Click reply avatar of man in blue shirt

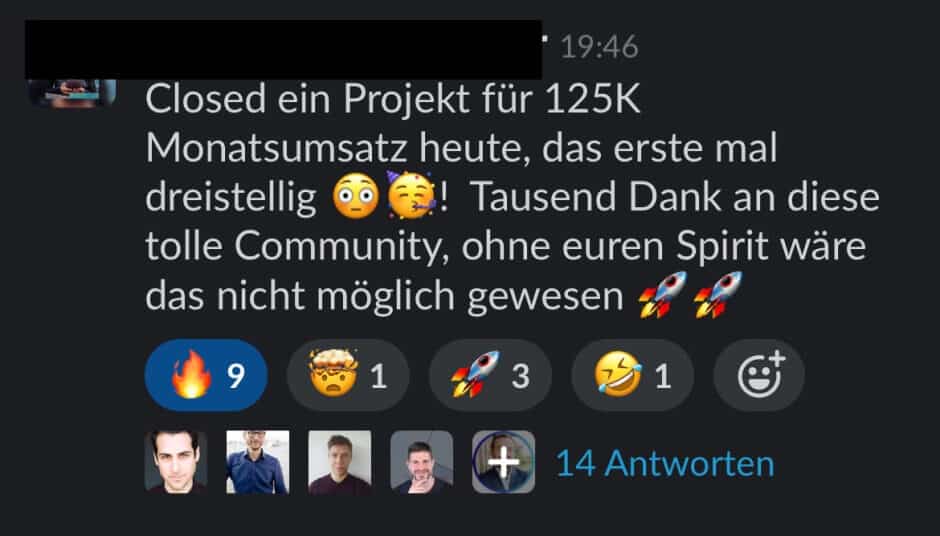coord(258,462)
